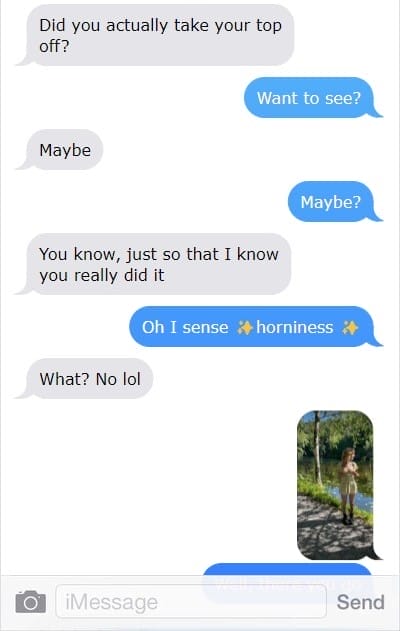Tap the first sparkle emoji before "horniness"
This screenshot has height=631, width=400.
pos(245,328)
